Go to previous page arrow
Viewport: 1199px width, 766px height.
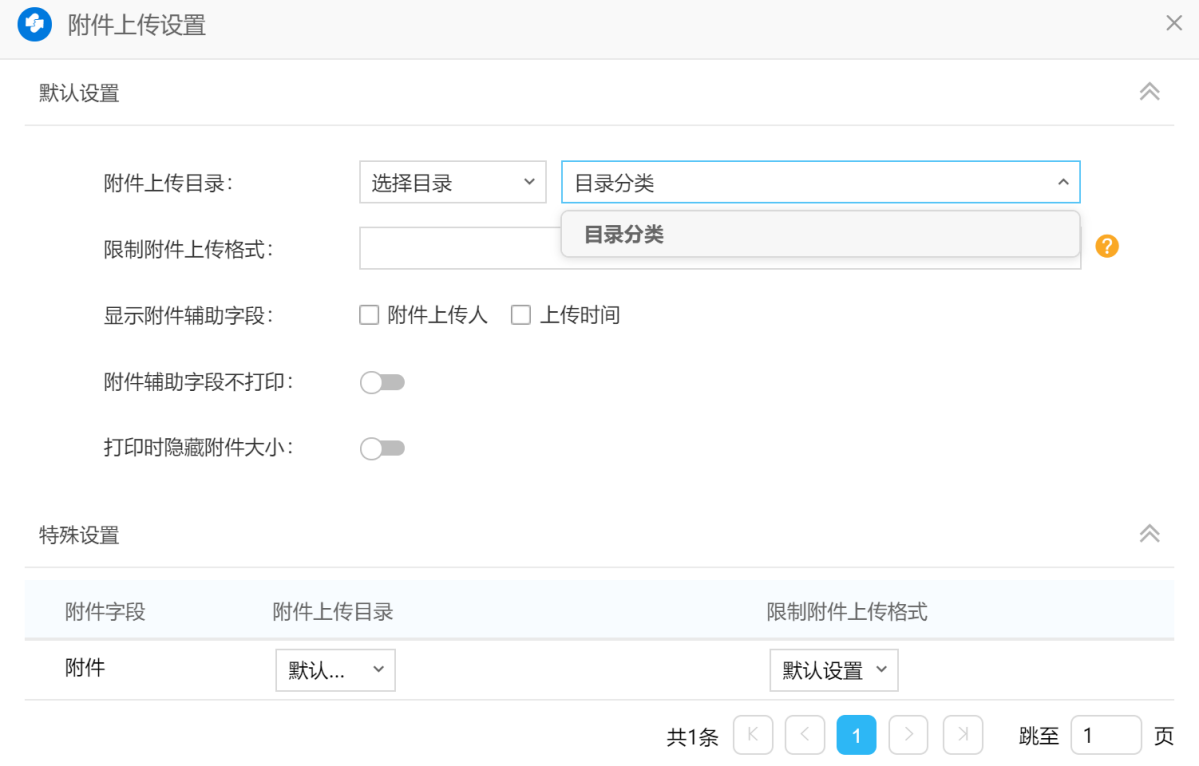click(x=805, y=736)
